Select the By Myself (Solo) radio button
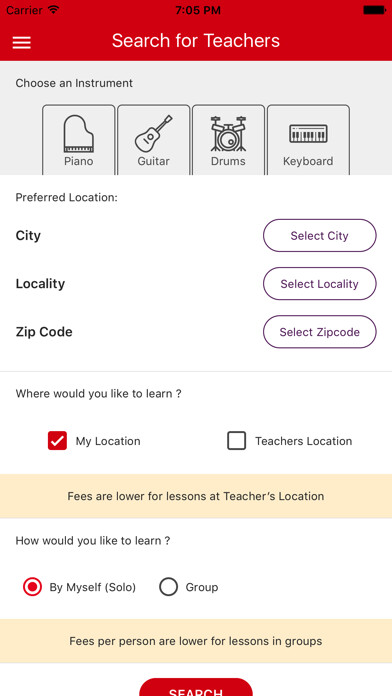392x696 pixels. (x=32, y=587)
